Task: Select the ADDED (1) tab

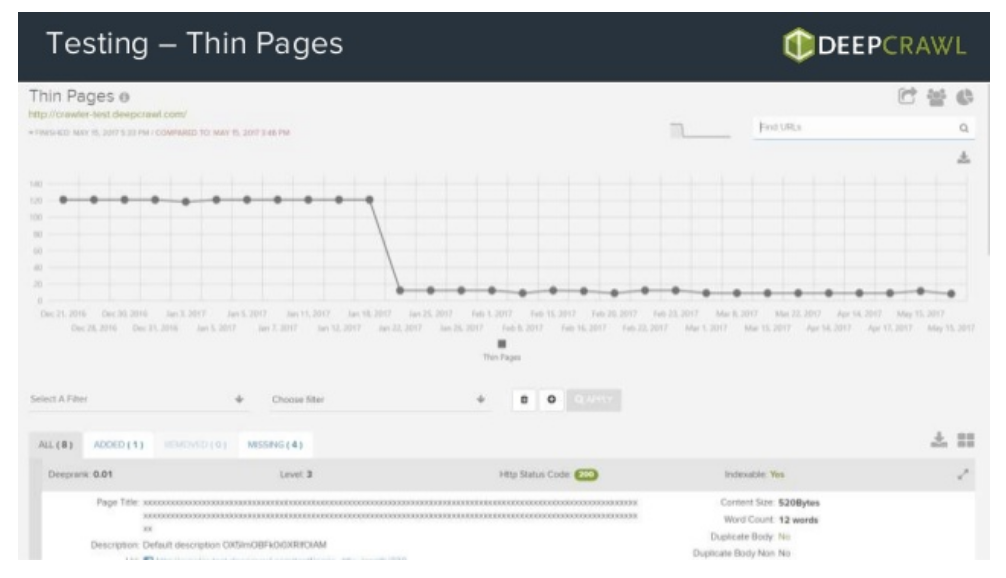Action: (119, 445)
